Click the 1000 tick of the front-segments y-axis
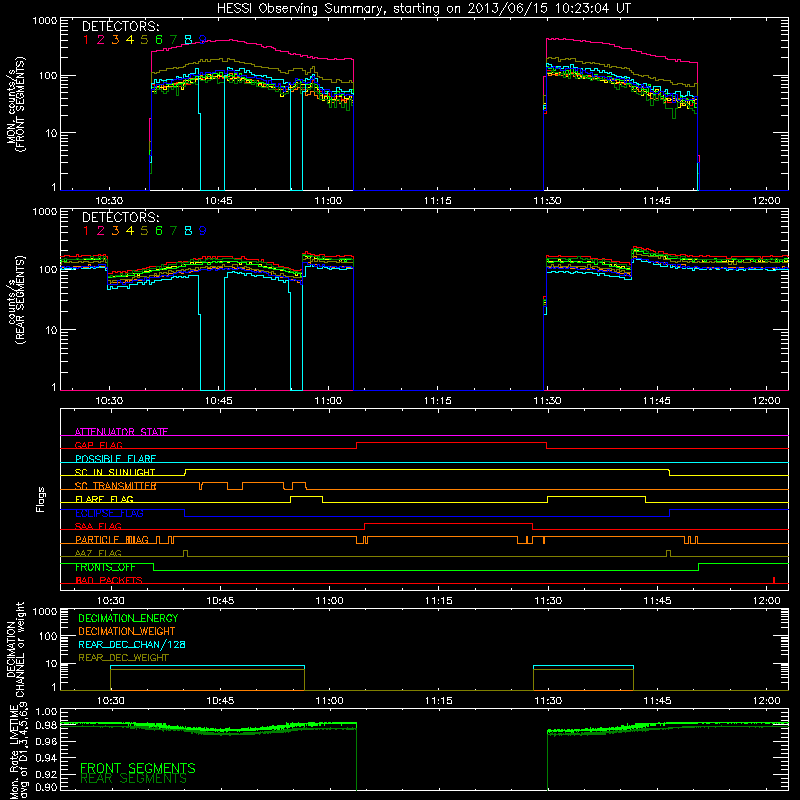Image resolution: width=800 pixels, height=800 pixels. tap(45, 21)
